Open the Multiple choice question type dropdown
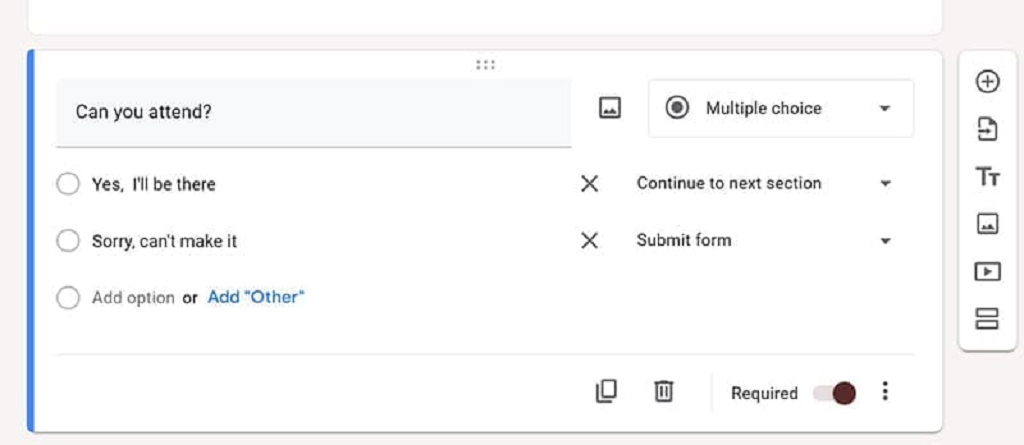The image size is (1024, 445). 780,109
